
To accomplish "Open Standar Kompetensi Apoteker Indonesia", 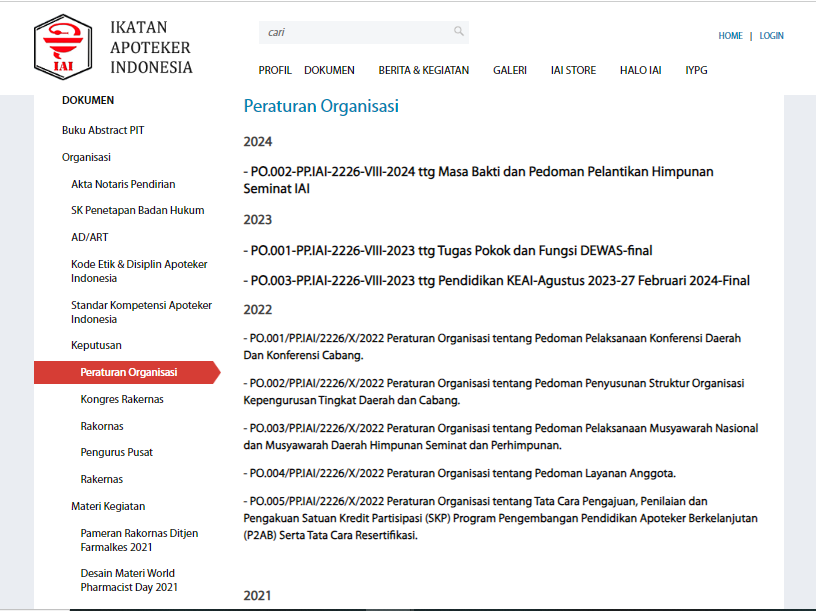I will [x=142, y=312].
